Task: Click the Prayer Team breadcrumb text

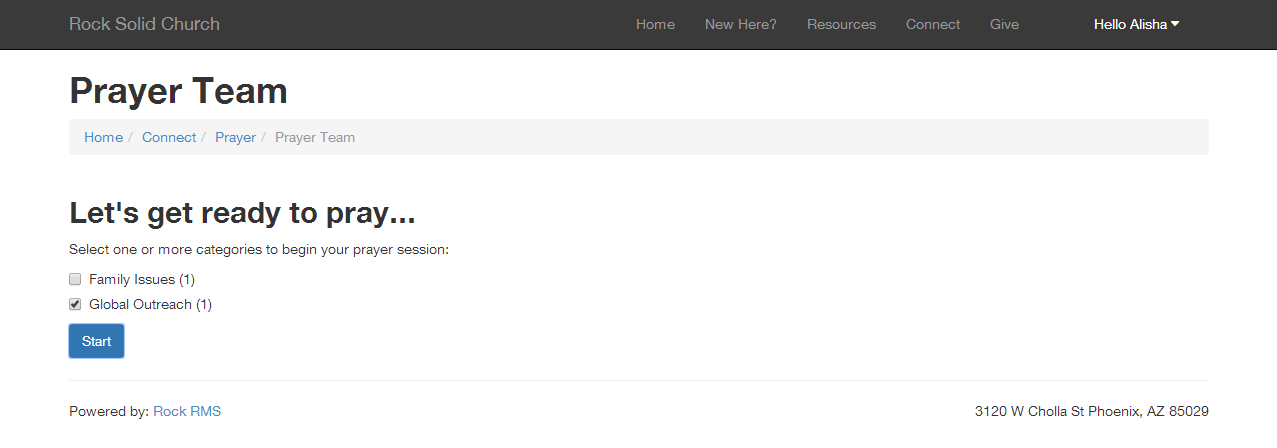Action: [315, 137]
